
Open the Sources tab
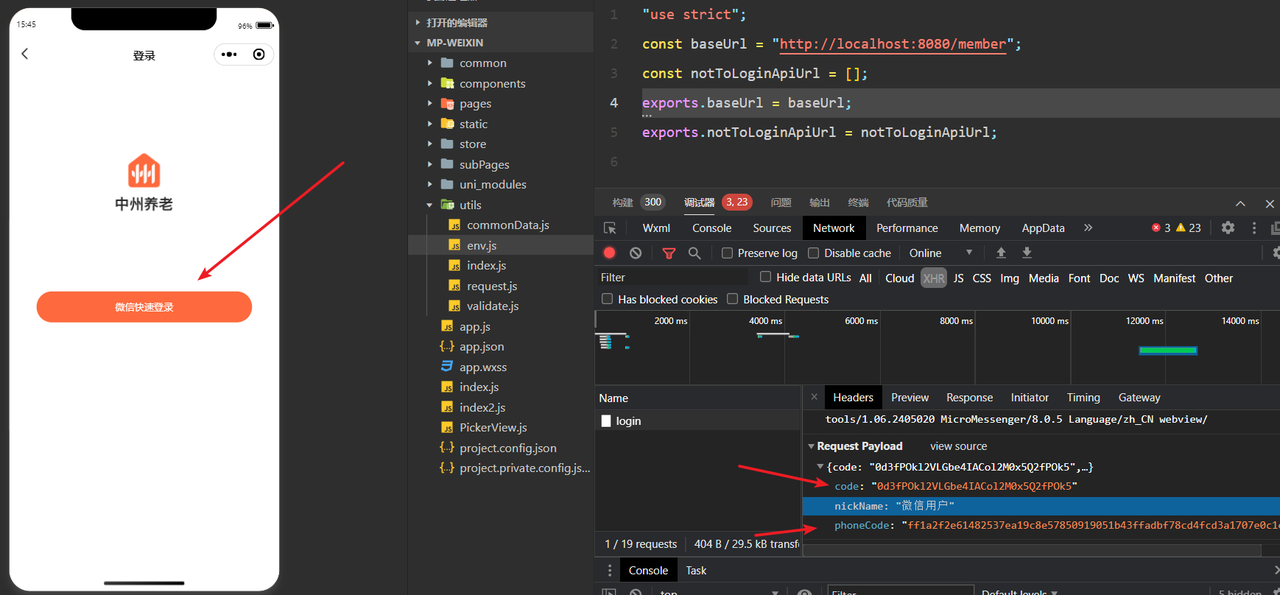click(772, 228)
